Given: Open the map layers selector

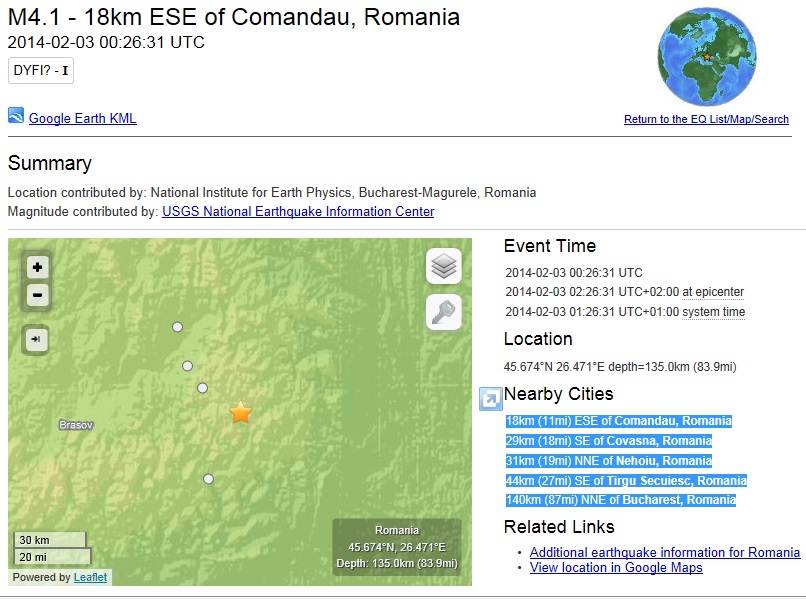Looking at the screenshot, I should click(x=444, y=266).
